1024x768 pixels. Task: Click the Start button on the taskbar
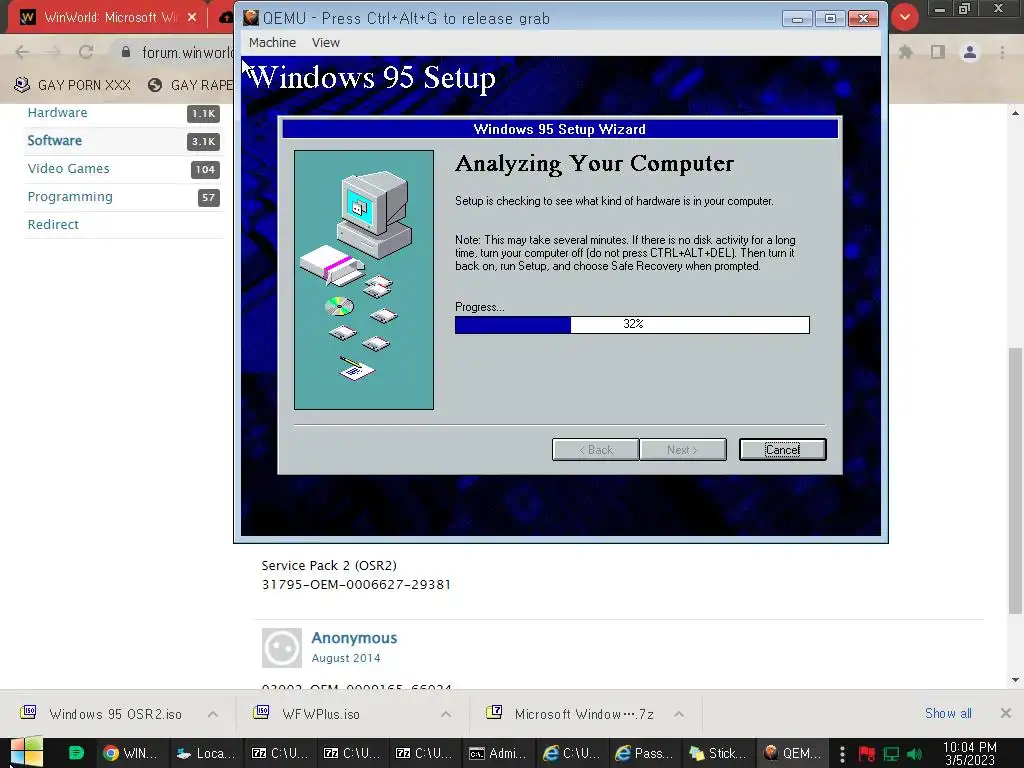(27, 752)
